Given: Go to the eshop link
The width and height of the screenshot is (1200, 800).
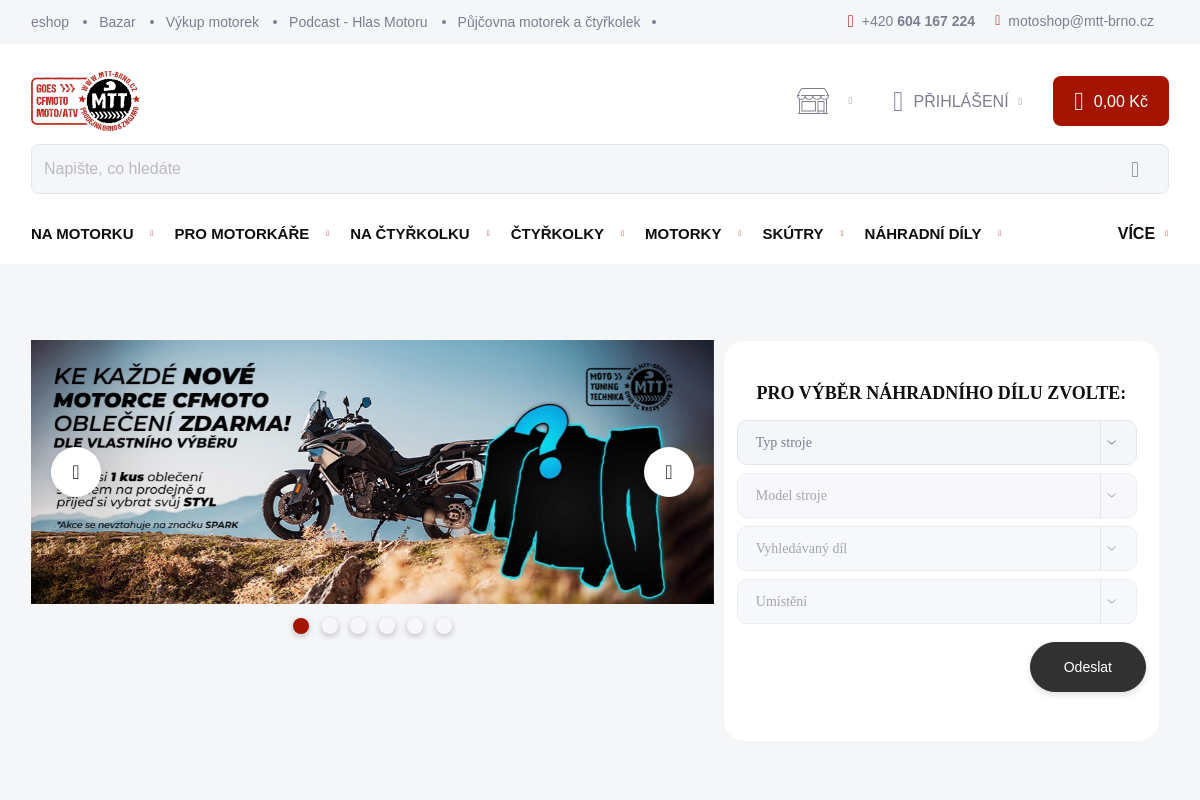Looking at the screenshot, I should [x=50, y=22].
